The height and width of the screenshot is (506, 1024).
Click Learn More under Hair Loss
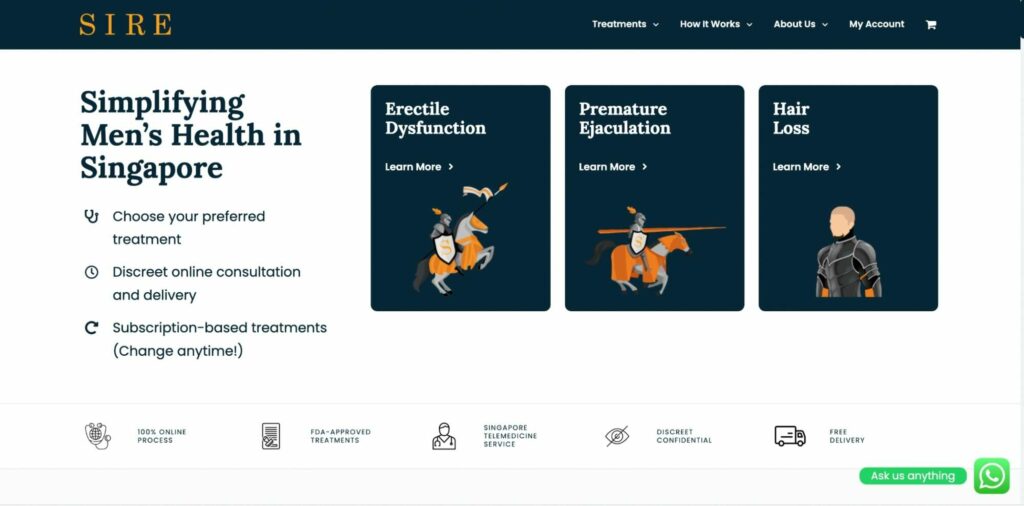[x=801, y=167]
